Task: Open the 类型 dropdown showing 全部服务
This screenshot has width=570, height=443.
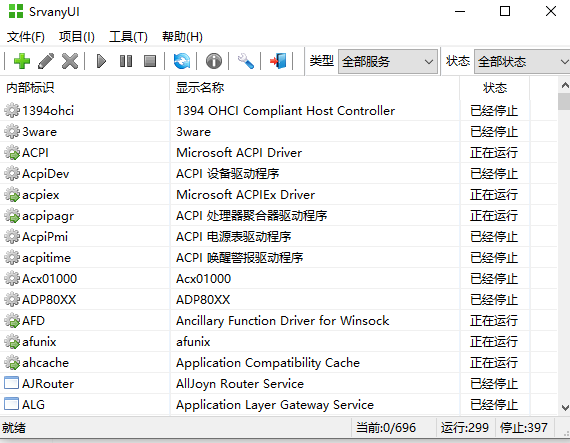Action: (388, 61)
